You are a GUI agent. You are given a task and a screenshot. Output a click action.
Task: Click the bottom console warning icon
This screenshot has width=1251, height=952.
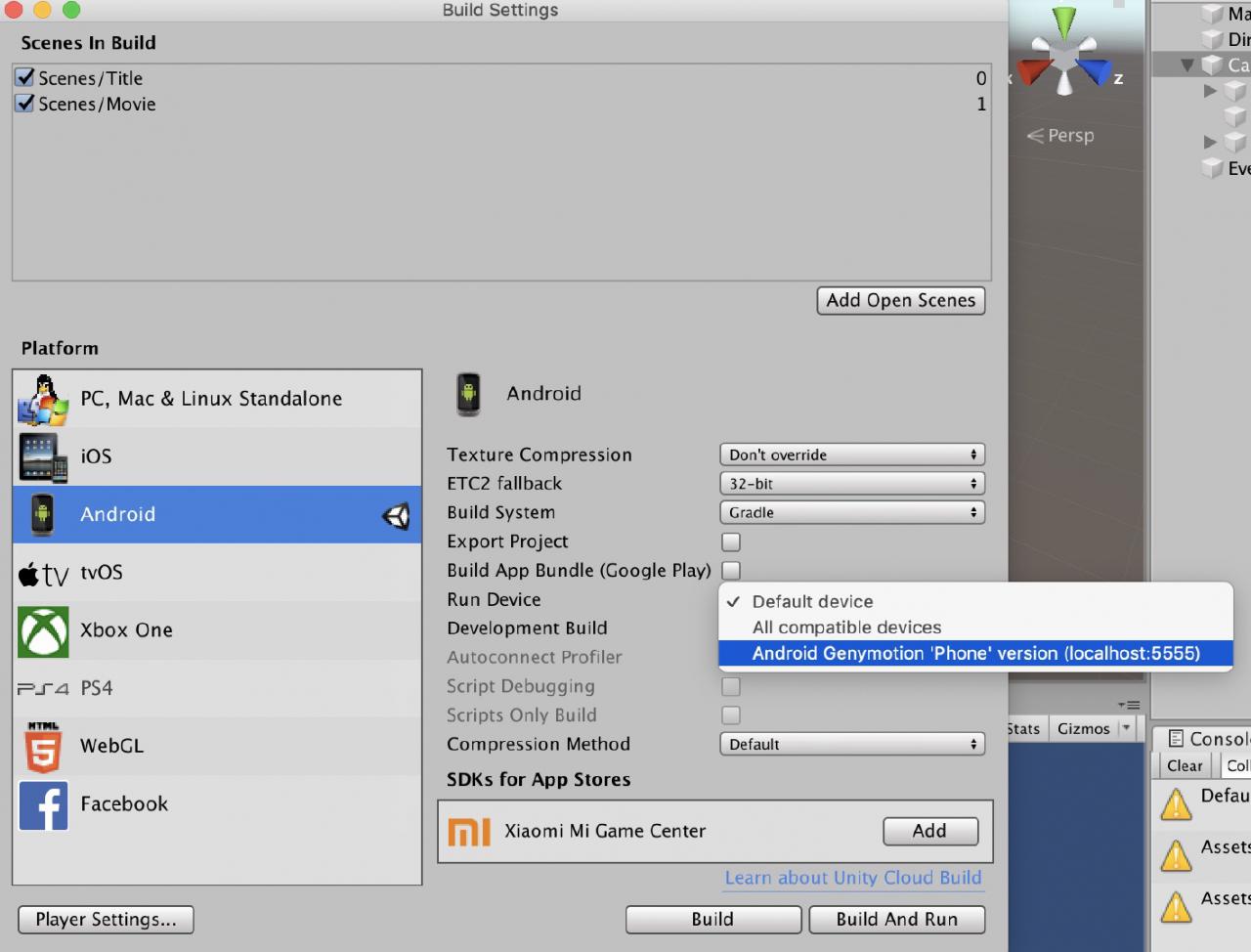point(1176,906)
